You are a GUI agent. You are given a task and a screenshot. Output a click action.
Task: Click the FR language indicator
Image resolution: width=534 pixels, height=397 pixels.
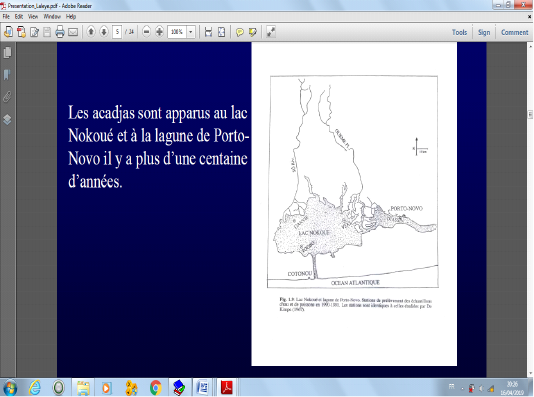(x=452, y=386)
